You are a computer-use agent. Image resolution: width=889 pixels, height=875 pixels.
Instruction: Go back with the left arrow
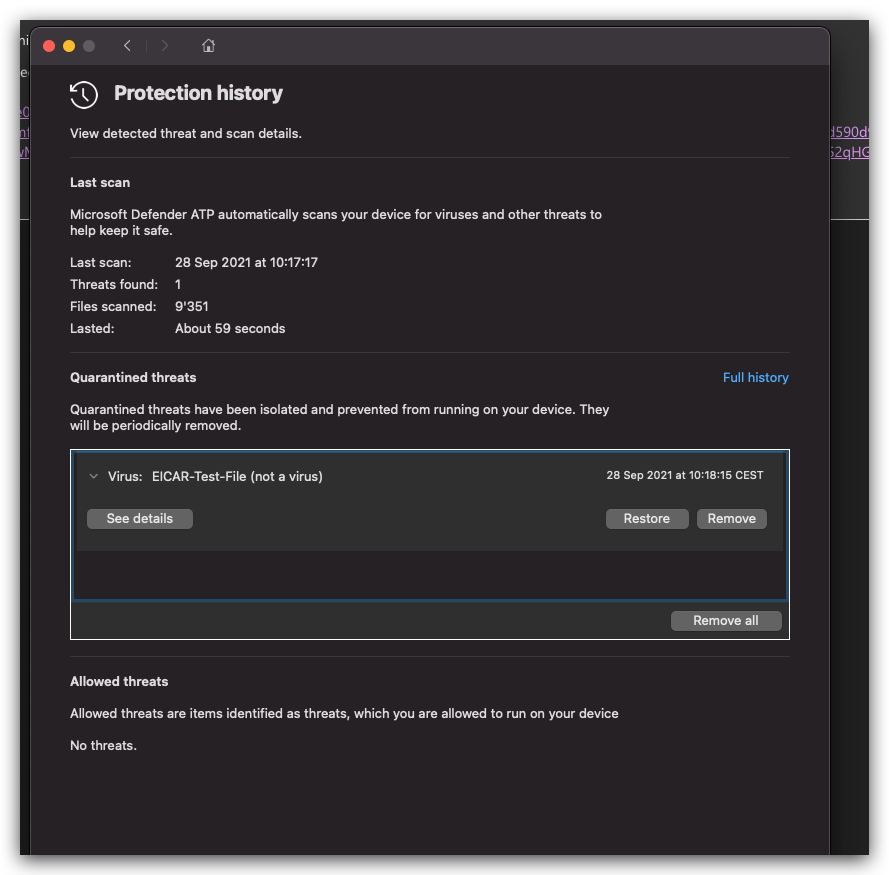(x=127, y=46)
